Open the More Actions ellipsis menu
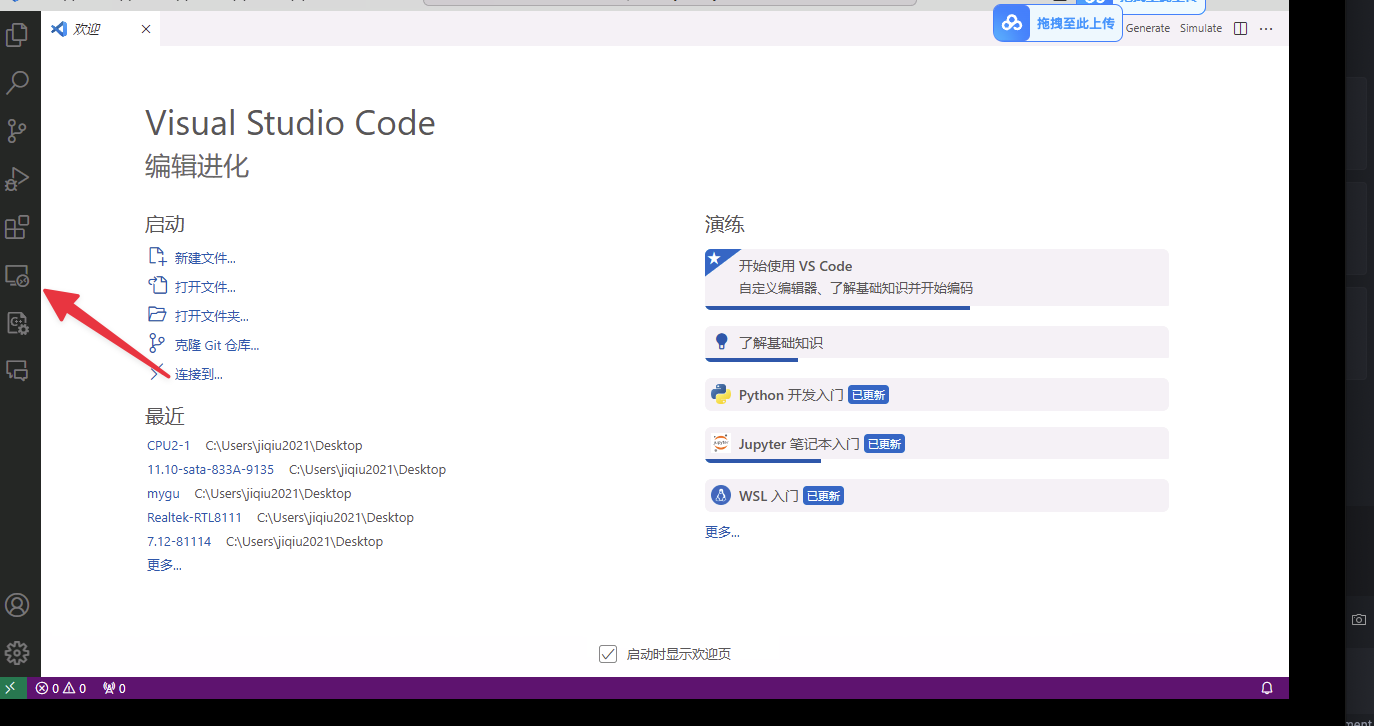This screenshot has width=1374, height=726. click(1266, 28)
